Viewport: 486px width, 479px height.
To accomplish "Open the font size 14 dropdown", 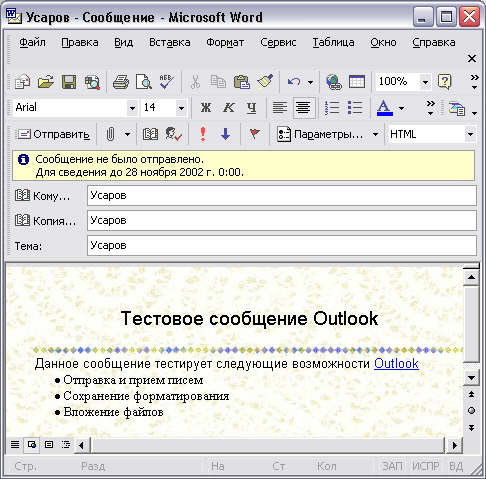I will tap(181, 108).
